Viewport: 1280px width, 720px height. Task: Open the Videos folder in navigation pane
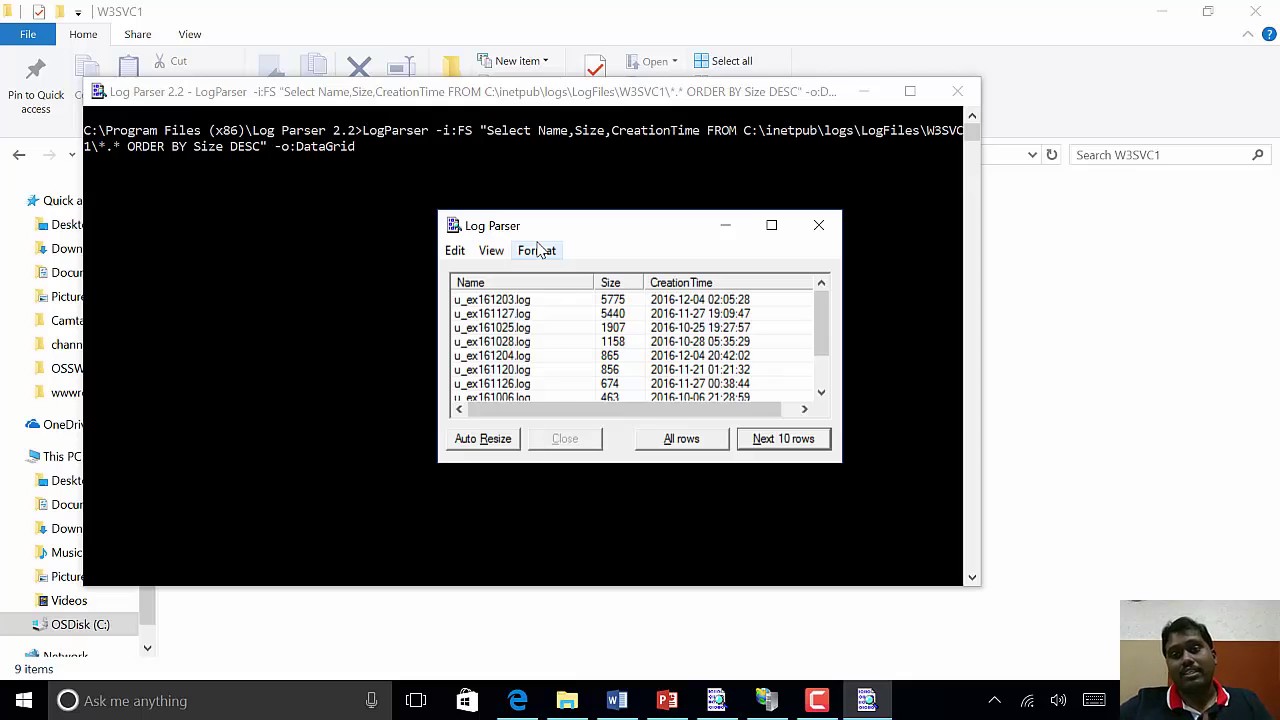click(62, 601)
